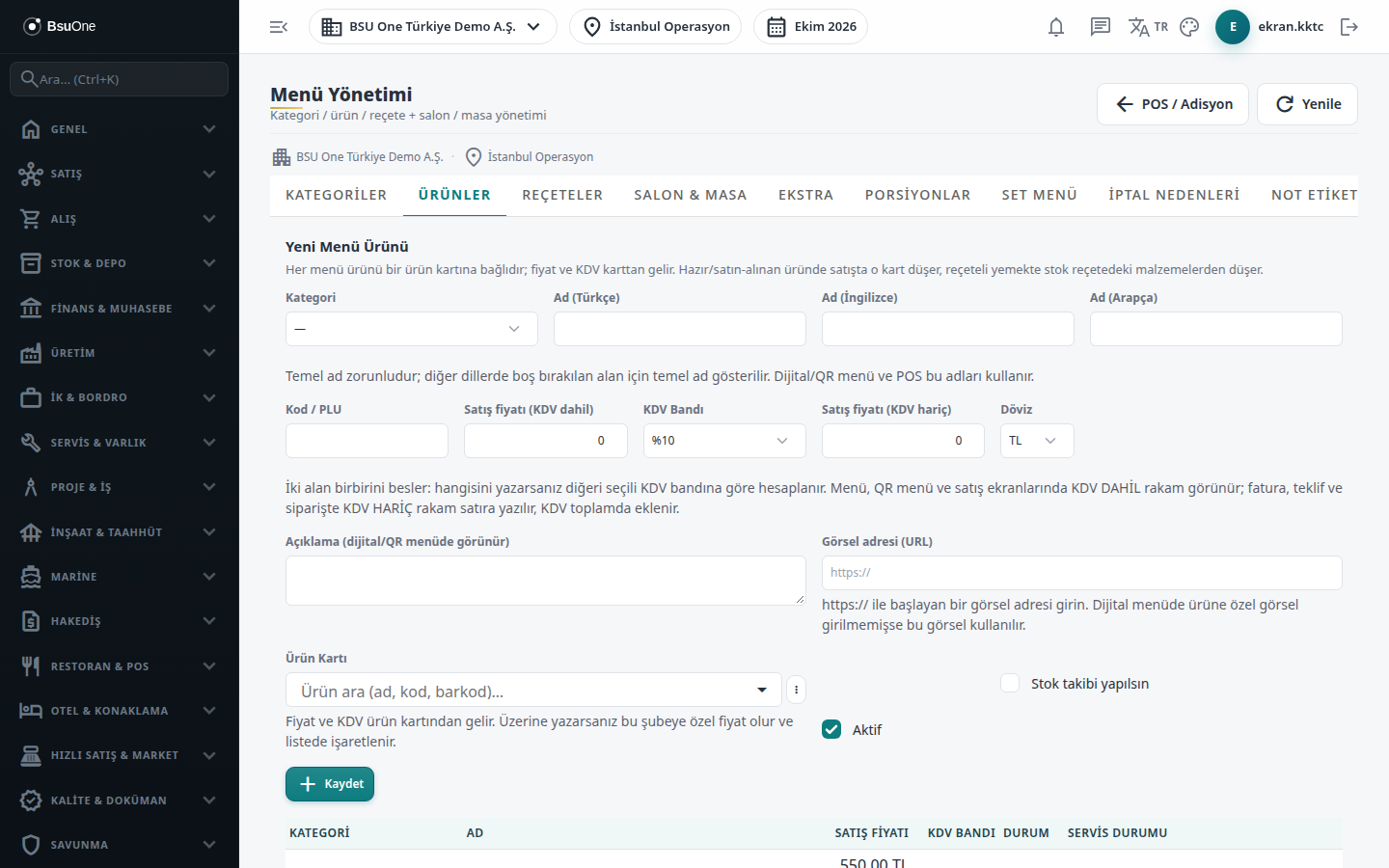Image resolution: width=1389 pixels, height=868 pixels.
Task: Open the Alış shopping cart icon
Action: pyautogui.click(x=31, y=219)
